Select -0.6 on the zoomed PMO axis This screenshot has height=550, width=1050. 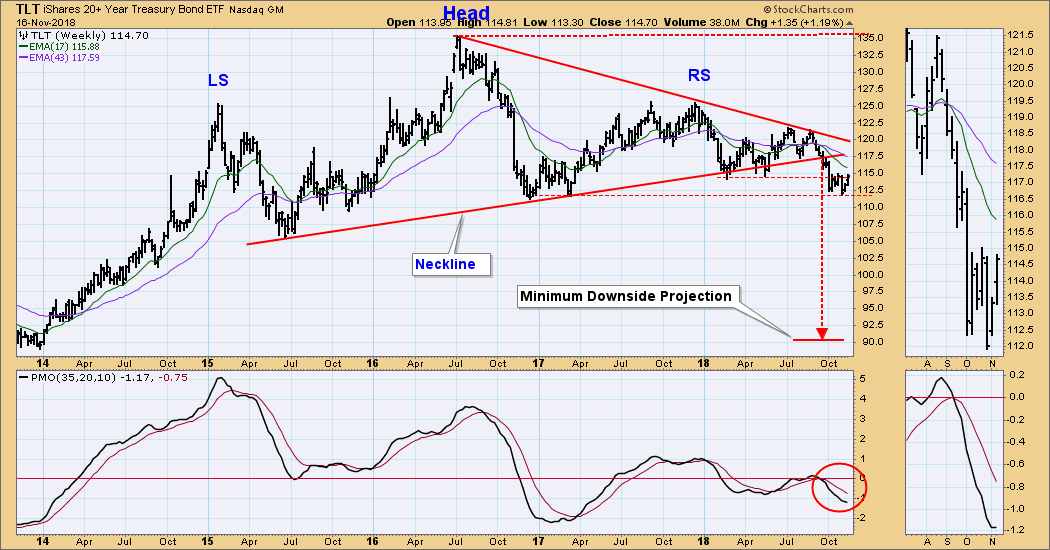[x=1017, y=464]
